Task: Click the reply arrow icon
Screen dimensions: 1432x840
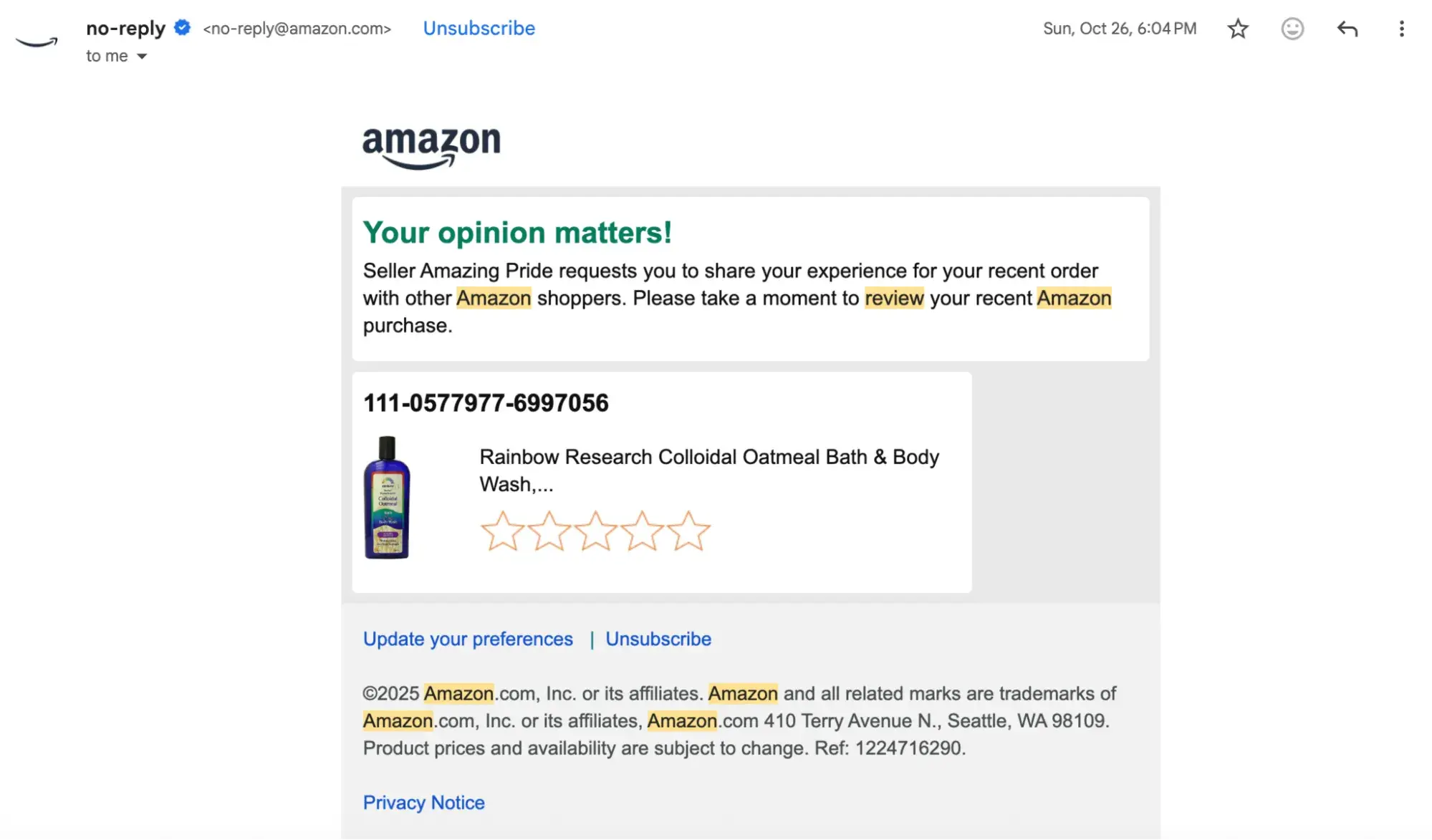Action: (1347, 29)
